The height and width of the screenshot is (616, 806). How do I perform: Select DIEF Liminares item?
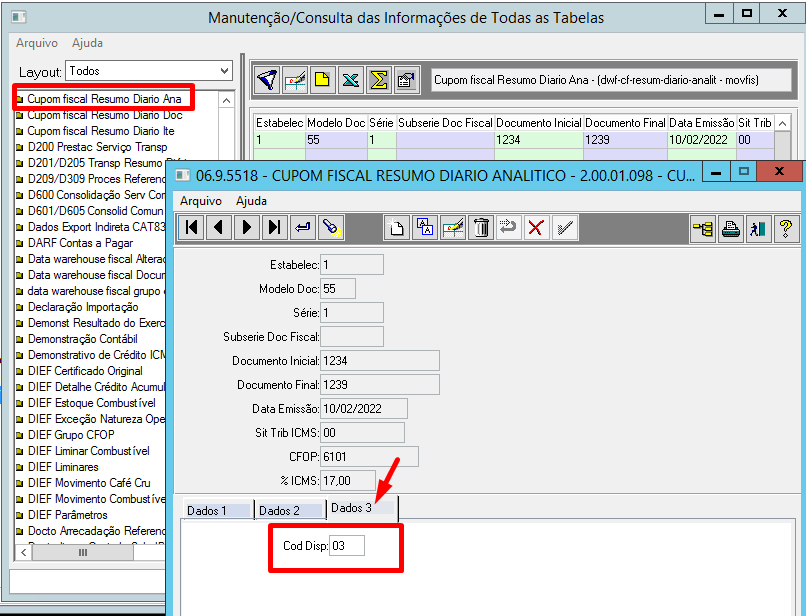63,467
